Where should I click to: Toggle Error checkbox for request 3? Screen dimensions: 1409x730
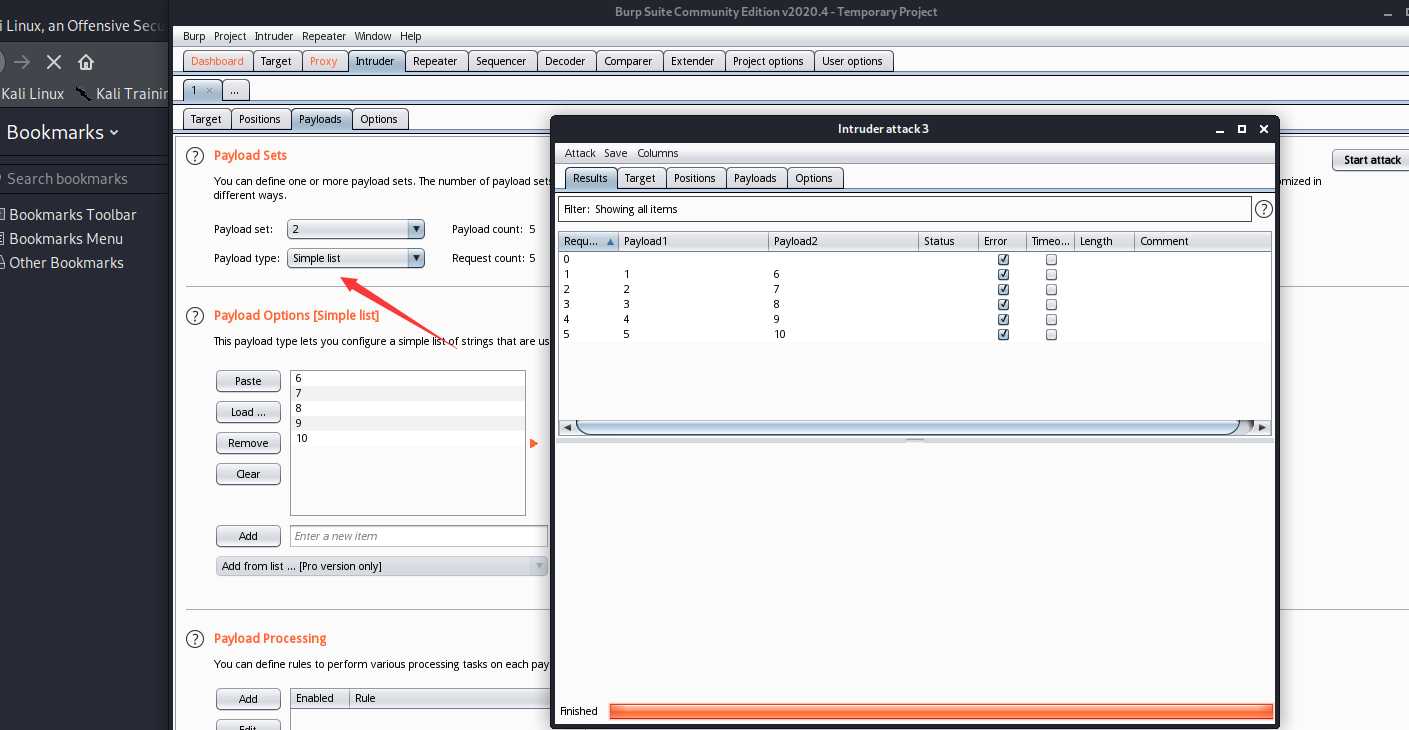coord(1003,304)
